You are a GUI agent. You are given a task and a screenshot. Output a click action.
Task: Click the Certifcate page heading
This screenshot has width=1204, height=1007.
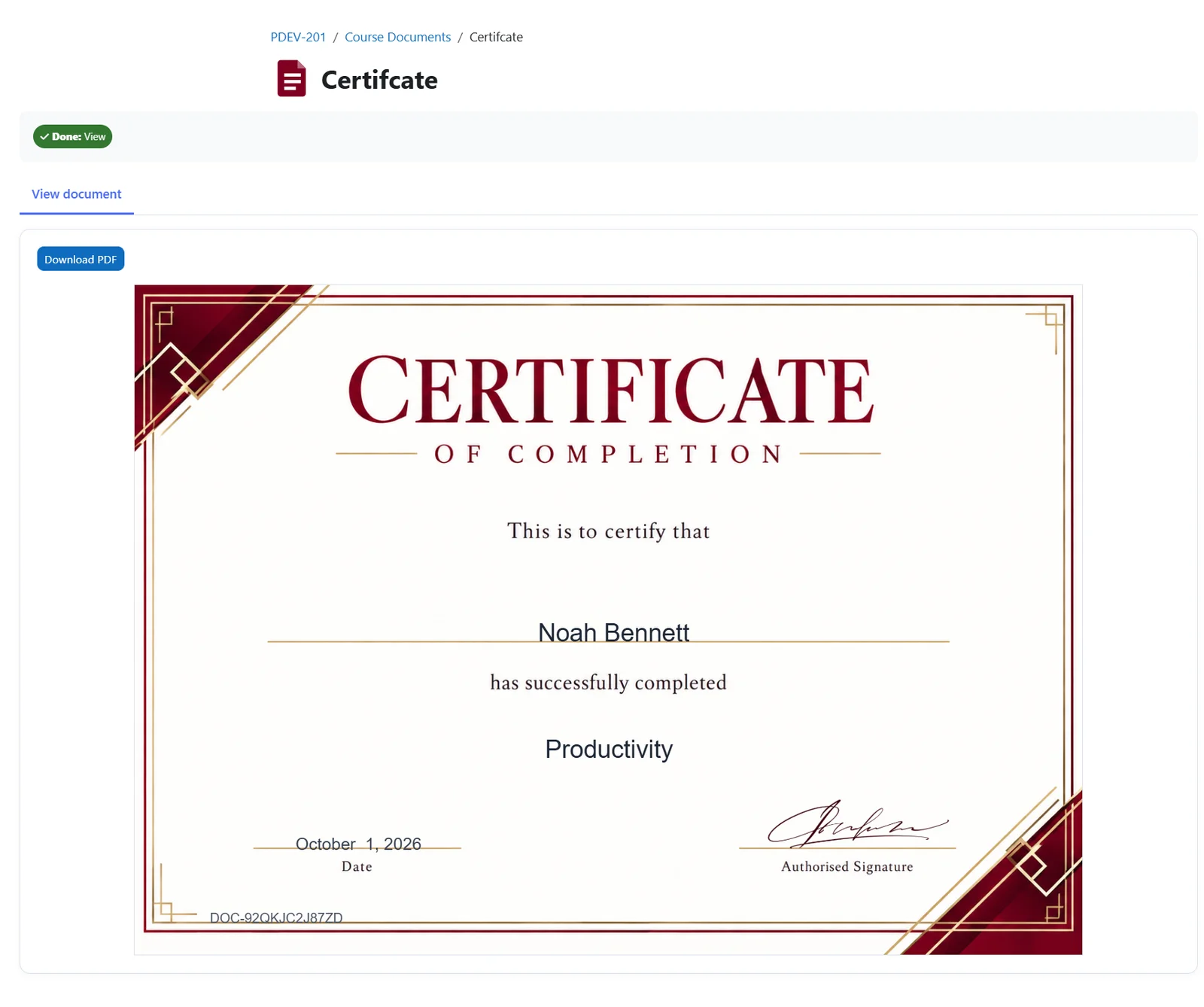pyautogui.click(x=379, y=80)
